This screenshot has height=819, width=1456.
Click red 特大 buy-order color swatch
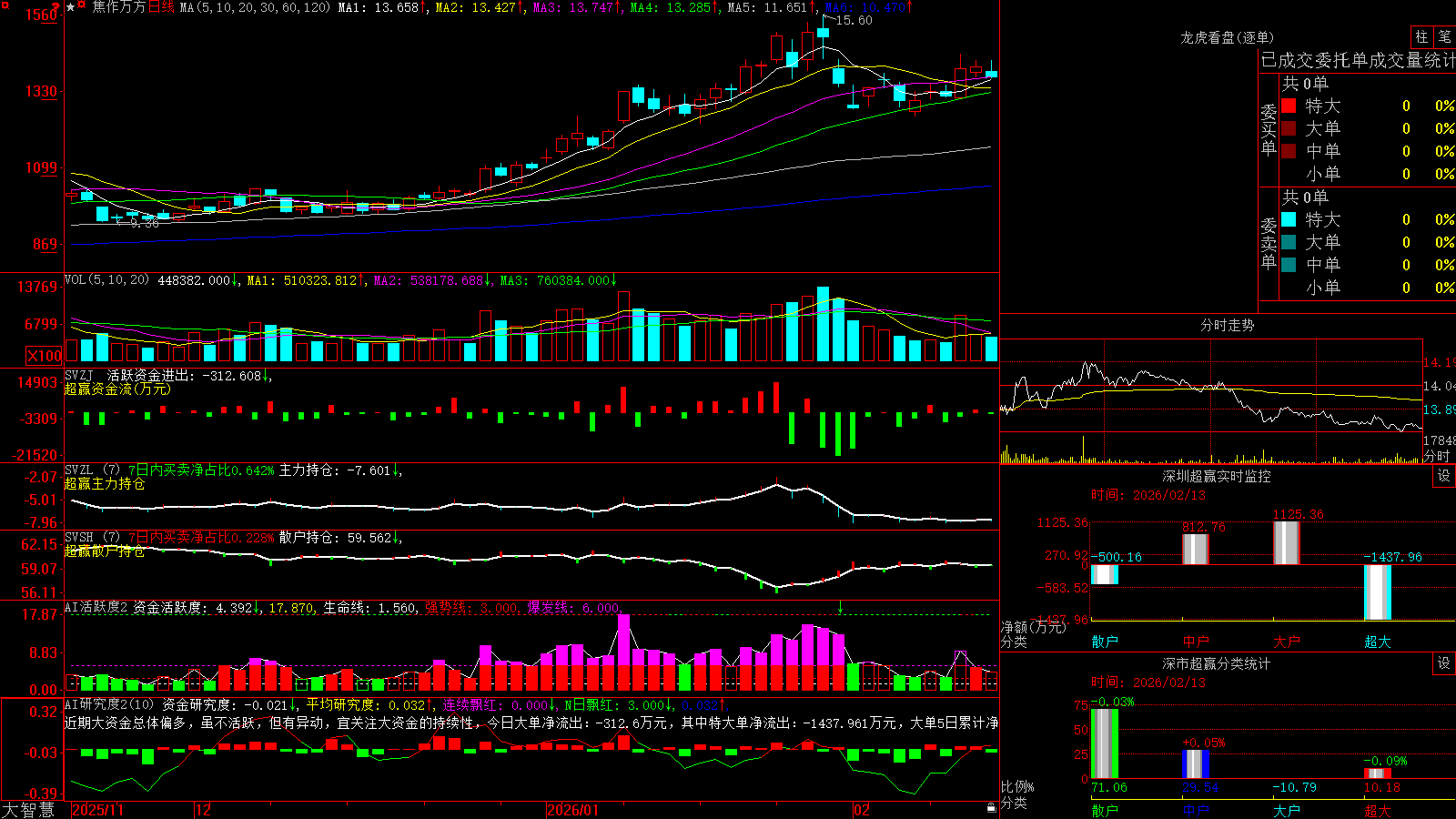click(x=1289, y=106)
